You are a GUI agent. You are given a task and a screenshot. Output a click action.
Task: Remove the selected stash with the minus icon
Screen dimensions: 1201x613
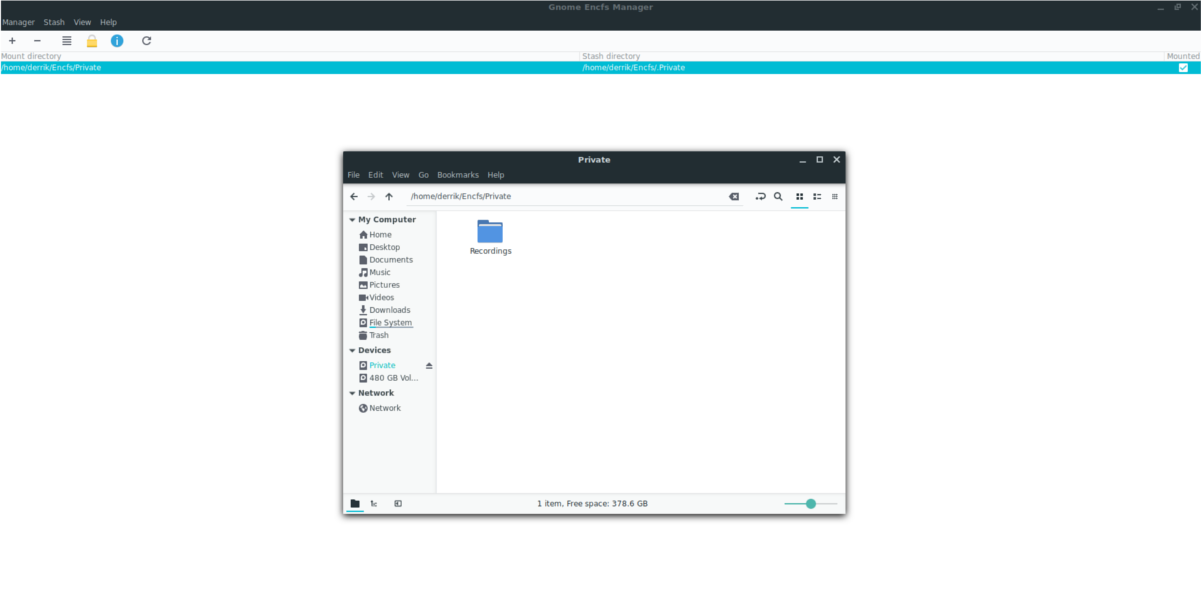[x=37, y=41]
